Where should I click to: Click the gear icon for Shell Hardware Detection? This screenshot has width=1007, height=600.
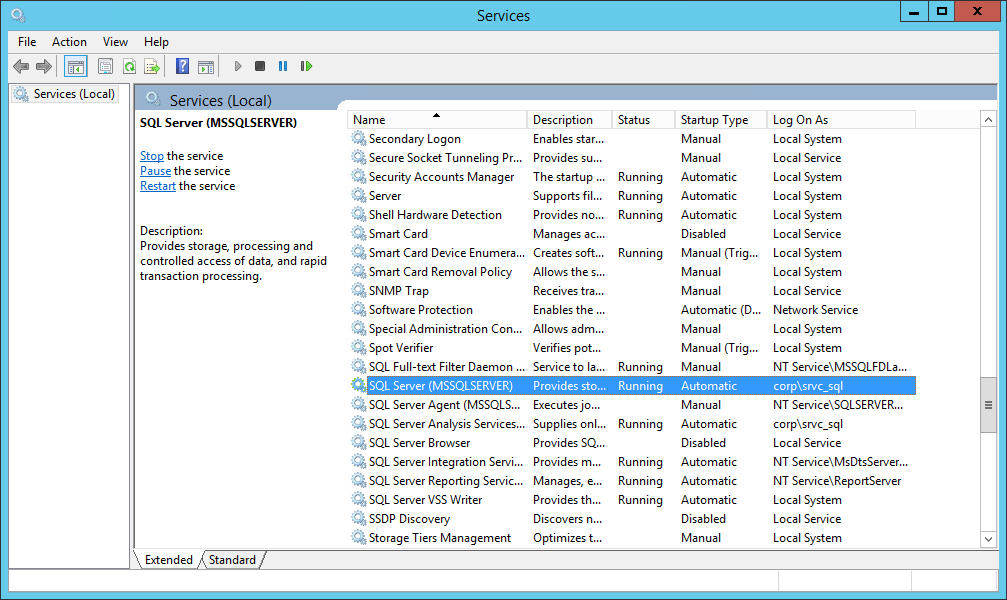pos(358,214)
